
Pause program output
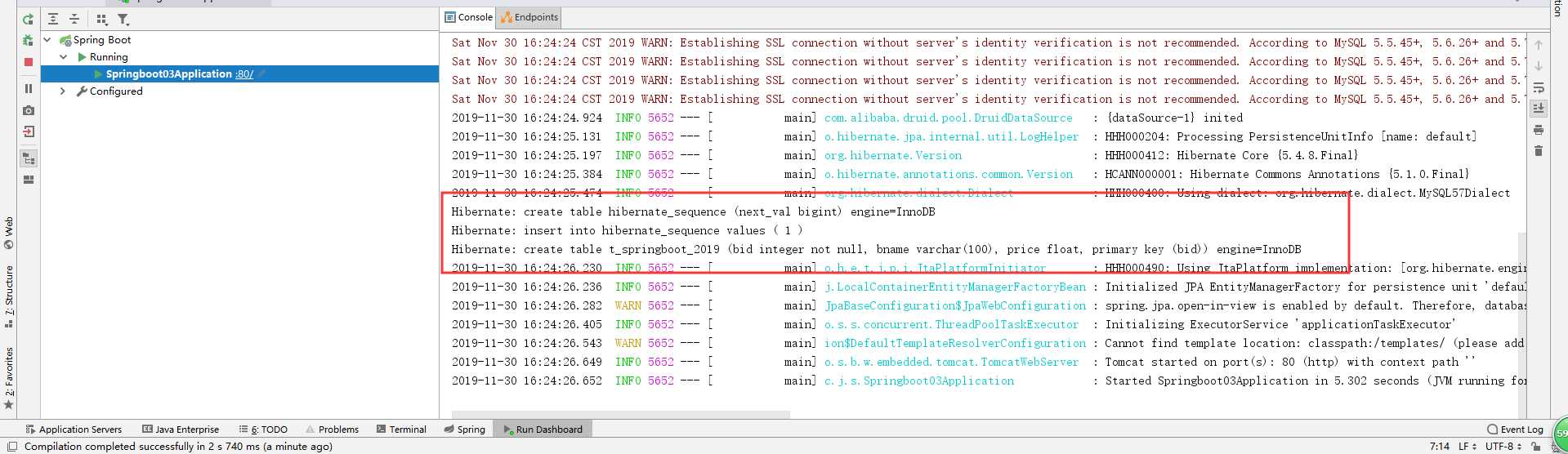pyautogui.click(x=29, y=88)
